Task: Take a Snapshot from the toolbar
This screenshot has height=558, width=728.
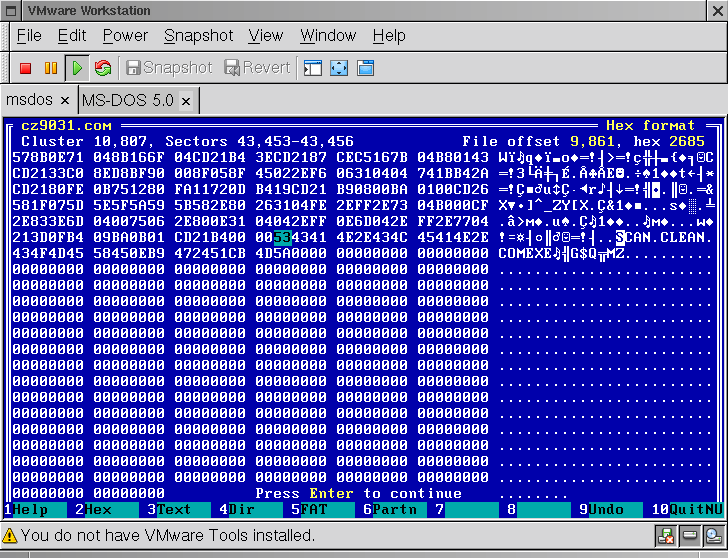Action: coord(169,68)
